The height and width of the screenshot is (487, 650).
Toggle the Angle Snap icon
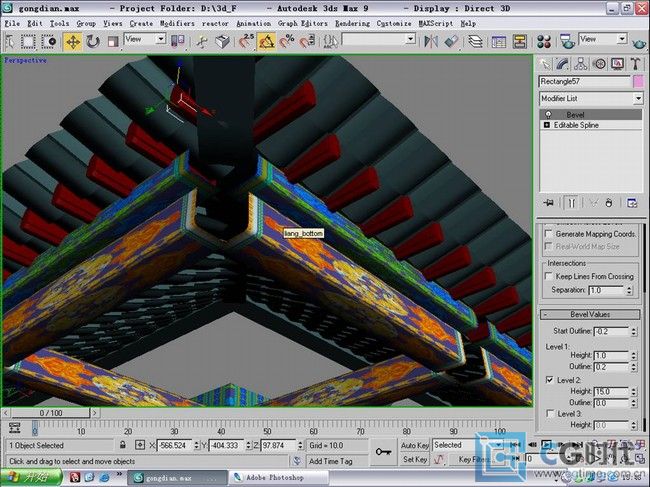point(267,41)
